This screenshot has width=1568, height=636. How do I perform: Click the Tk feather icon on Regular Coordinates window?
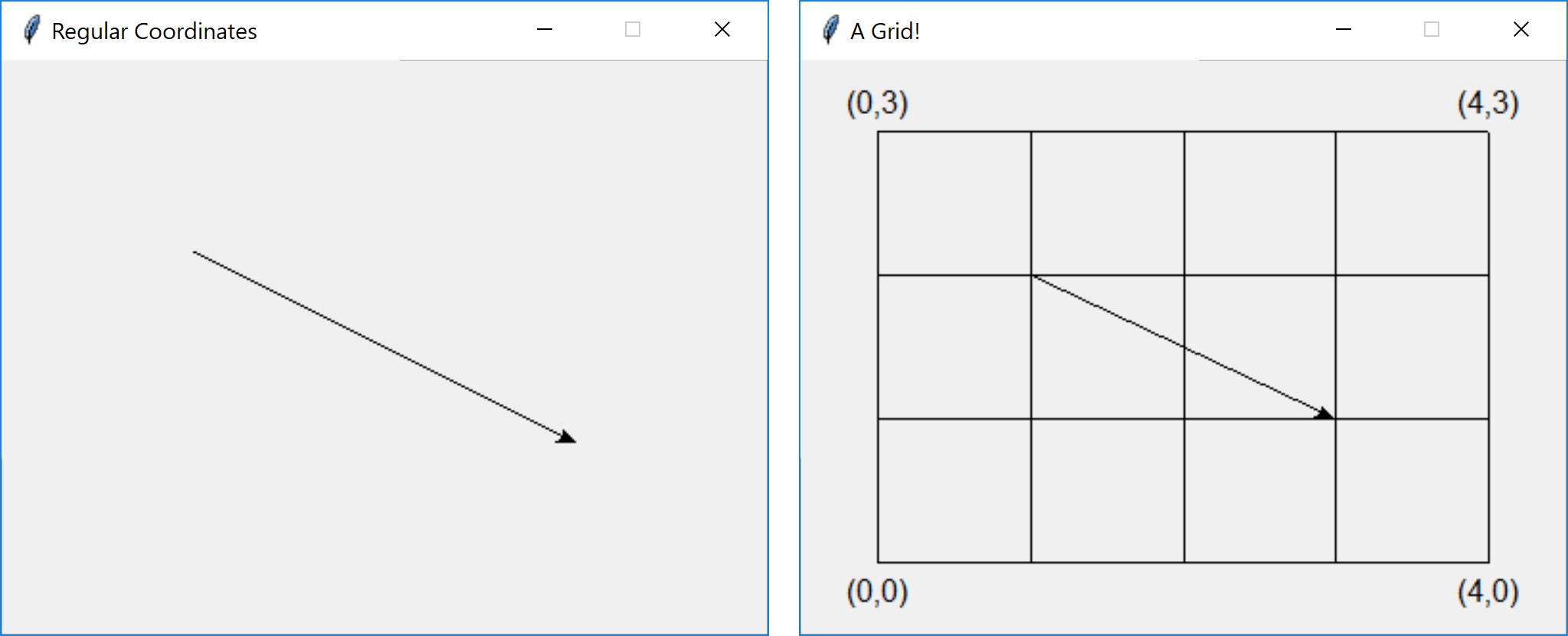coord(31,29)
